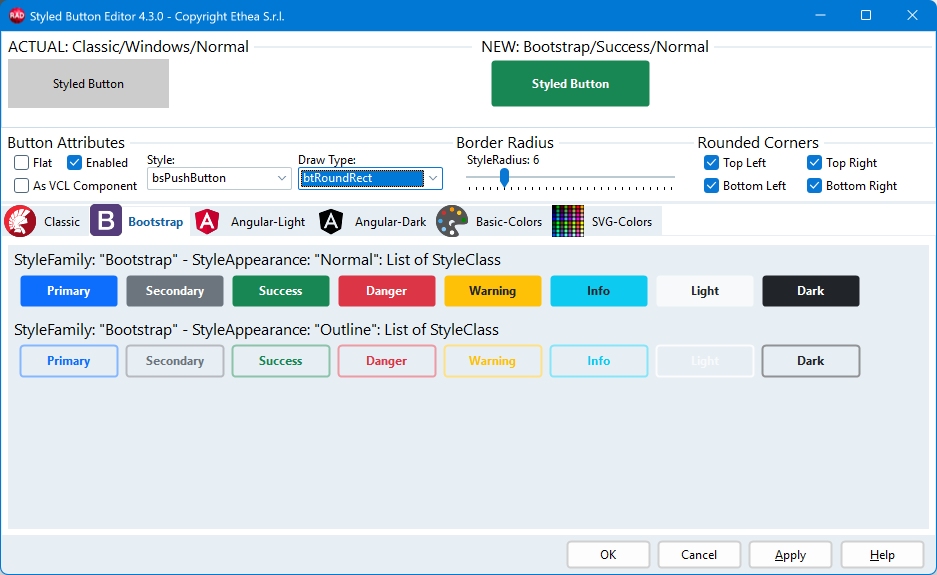Select the Outline Danger button

click(387, 361)
